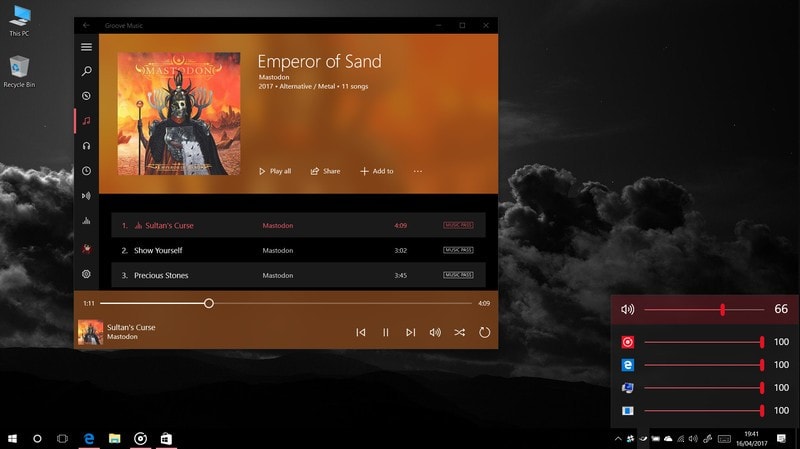
Task: Click the Music Pass badge on Show Yourself
Action: pyautogui.click(x=458, y=250)
